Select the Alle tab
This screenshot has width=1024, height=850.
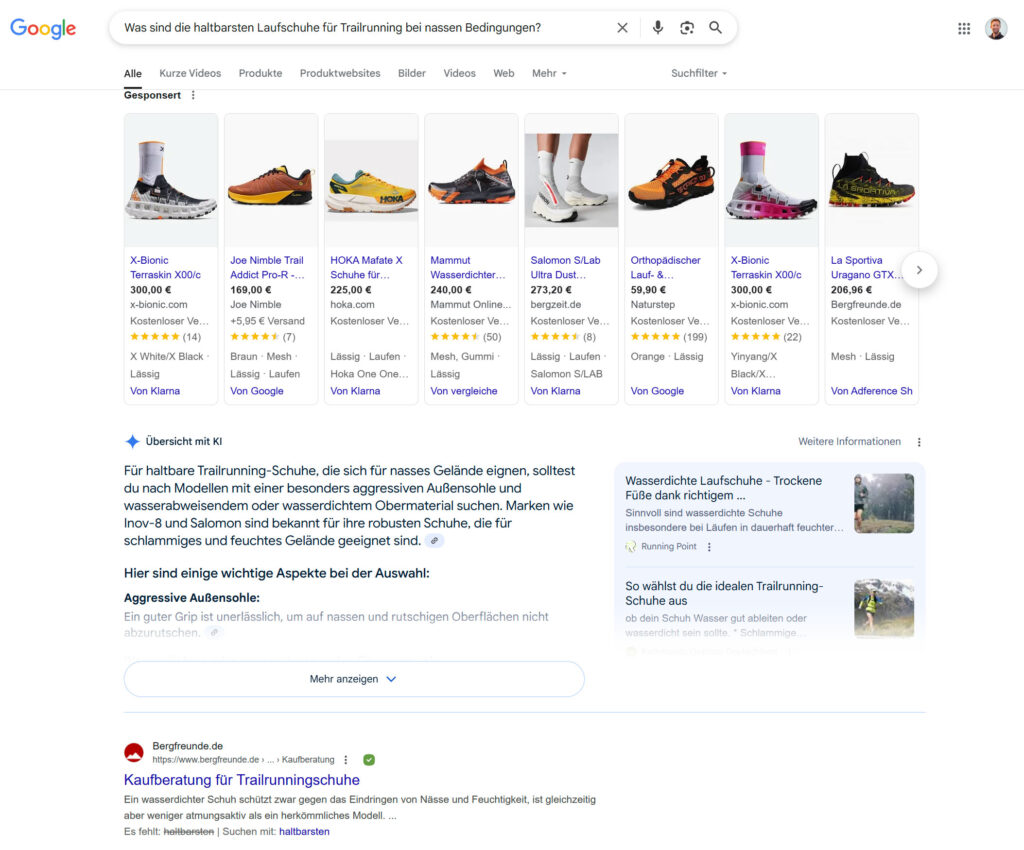click(x=133, y=73)
